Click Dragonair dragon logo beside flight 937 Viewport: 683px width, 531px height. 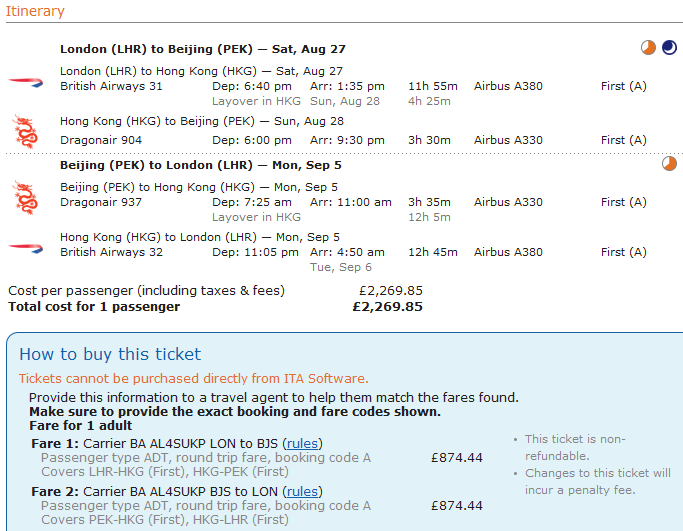22,195
